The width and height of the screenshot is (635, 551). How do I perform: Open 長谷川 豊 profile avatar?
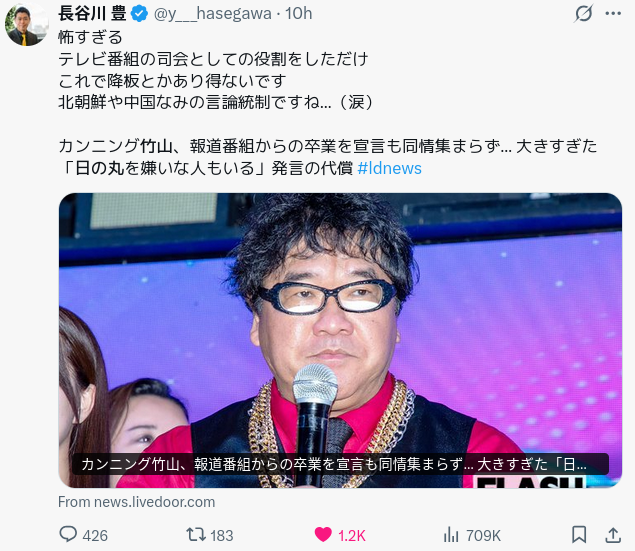[x=26, y=26]
